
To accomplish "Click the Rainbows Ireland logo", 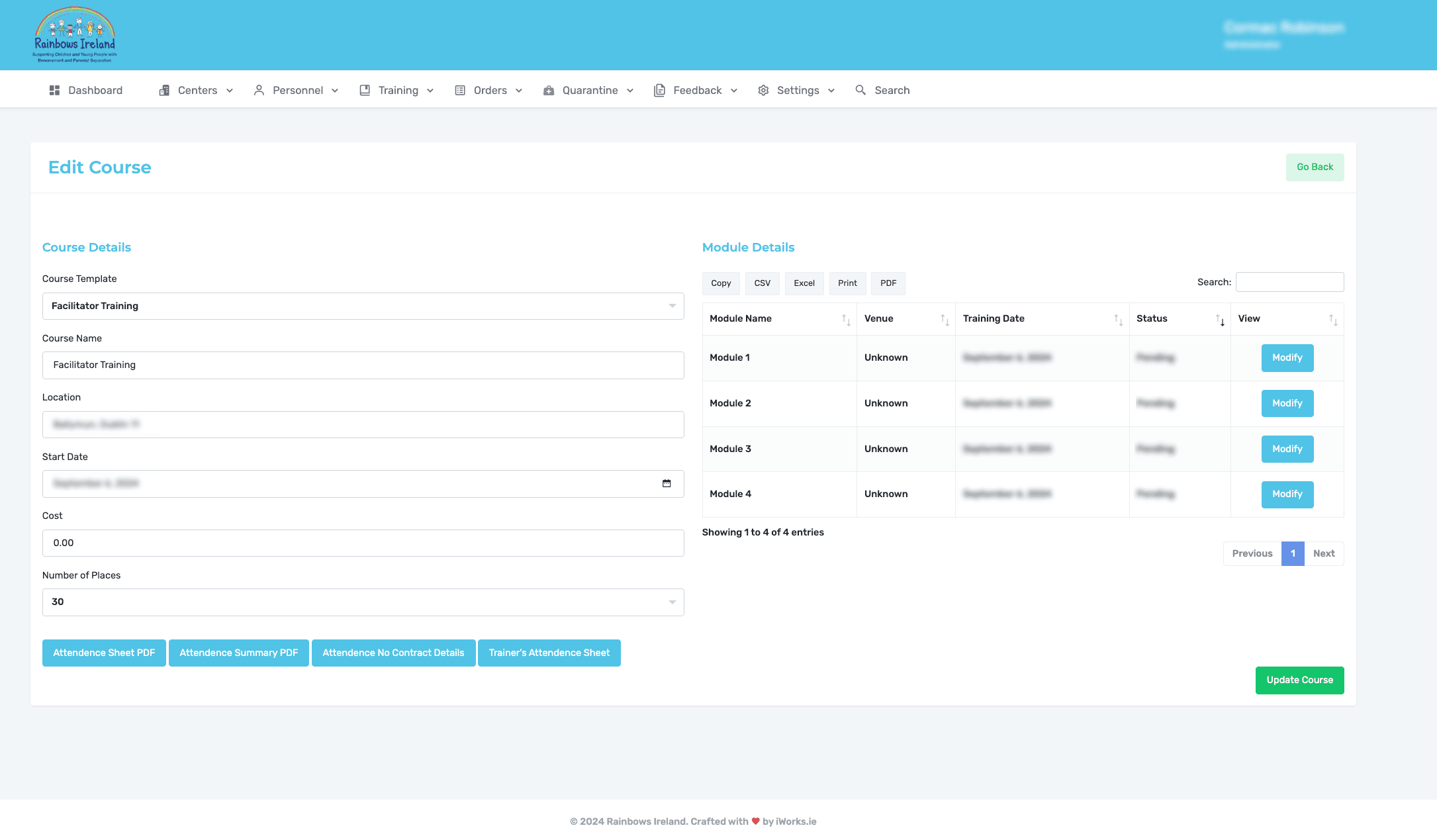I will 75,34.
